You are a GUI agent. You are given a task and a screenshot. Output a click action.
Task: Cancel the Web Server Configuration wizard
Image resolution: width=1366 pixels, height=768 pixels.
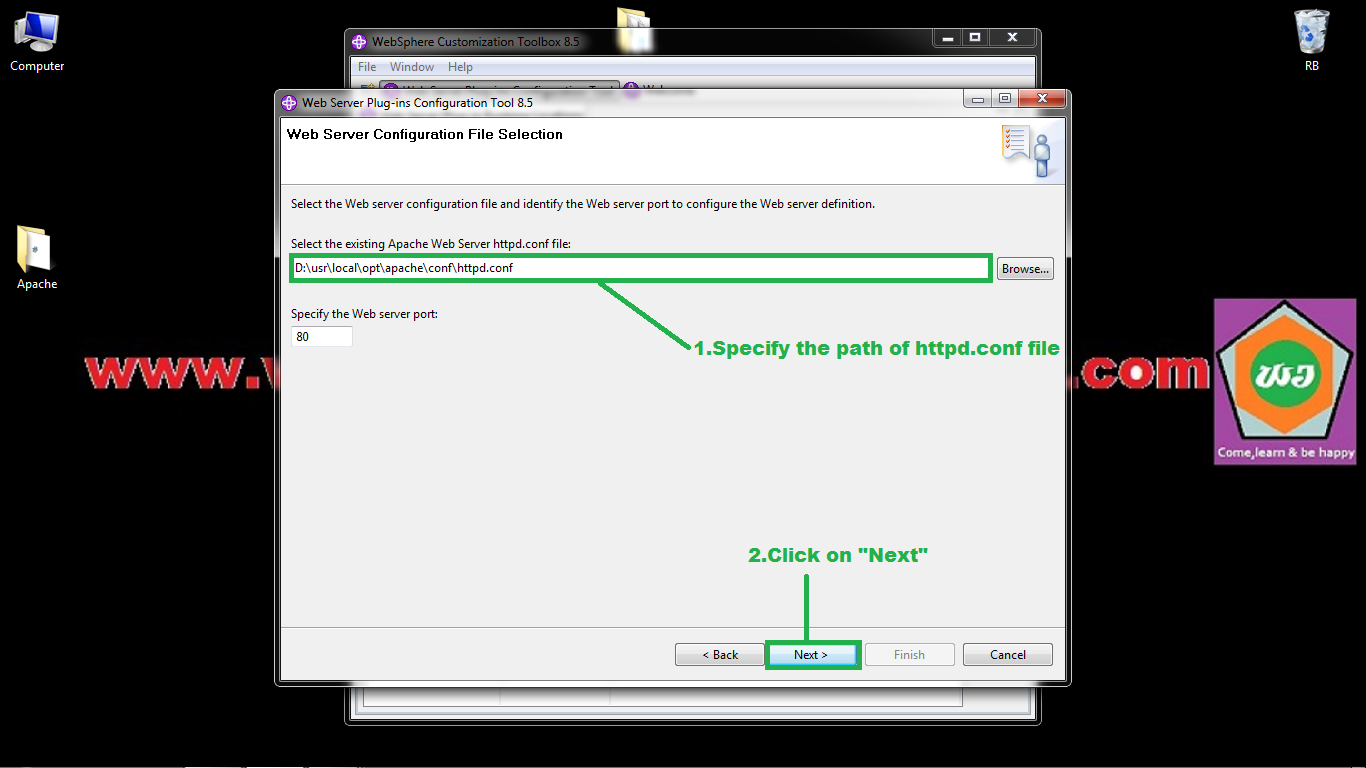(x=1007, y=654)
